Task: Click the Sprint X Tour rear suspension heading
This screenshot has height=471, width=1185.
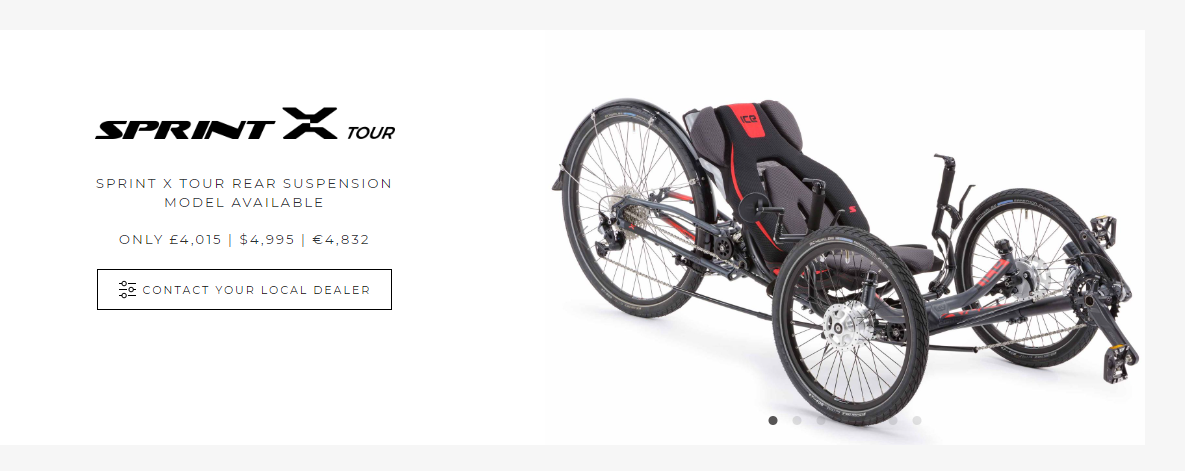Action: point(244,193)
